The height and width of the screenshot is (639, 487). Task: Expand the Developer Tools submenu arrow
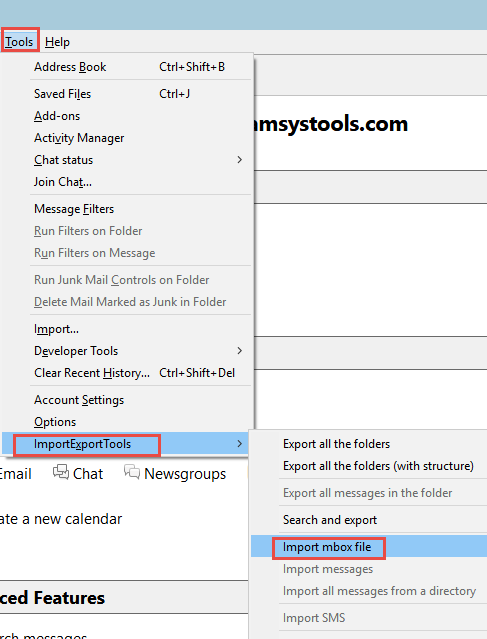tap(240, 351)
